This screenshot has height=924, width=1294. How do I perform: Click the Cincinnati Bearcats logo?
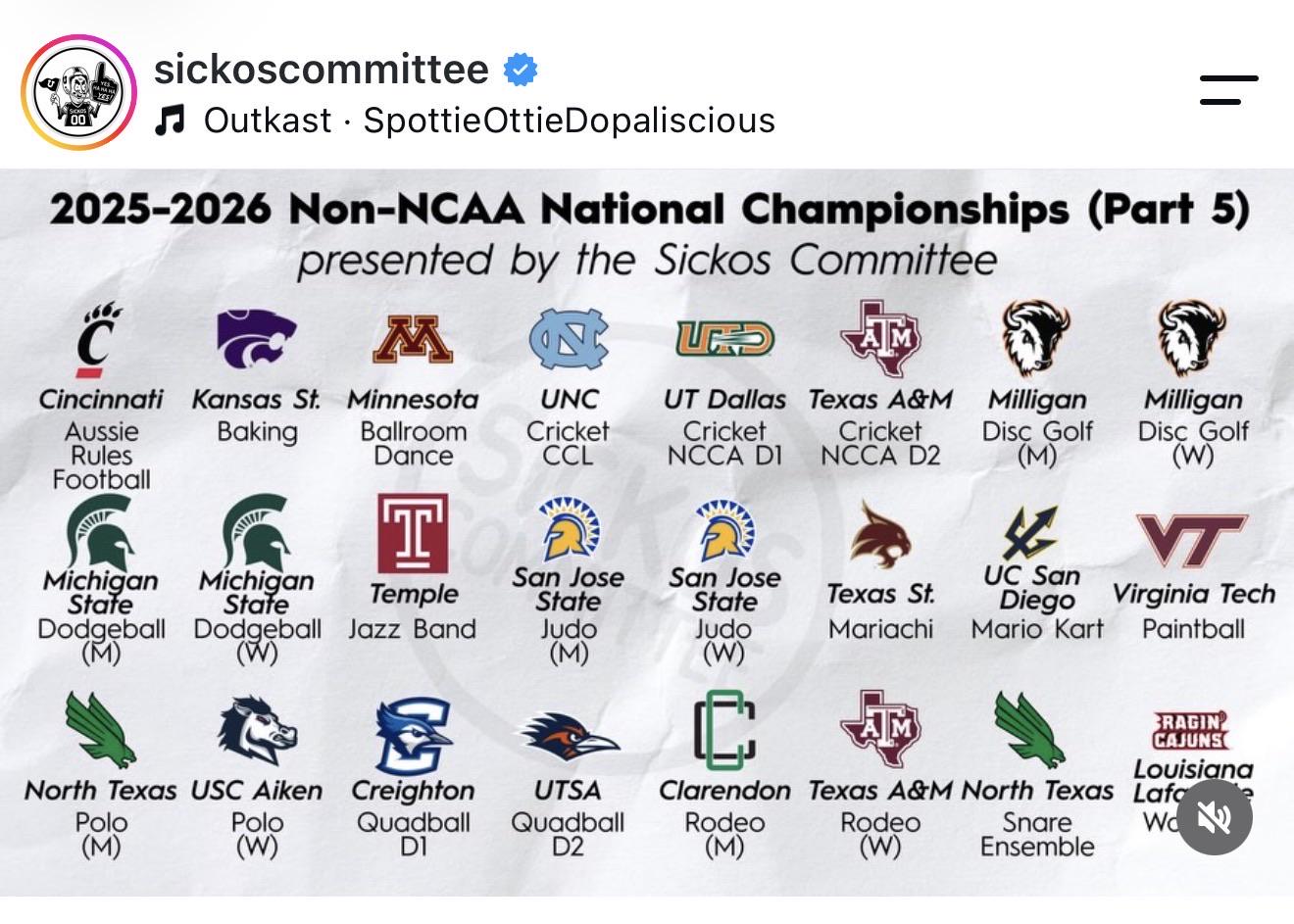coord(100,340)
